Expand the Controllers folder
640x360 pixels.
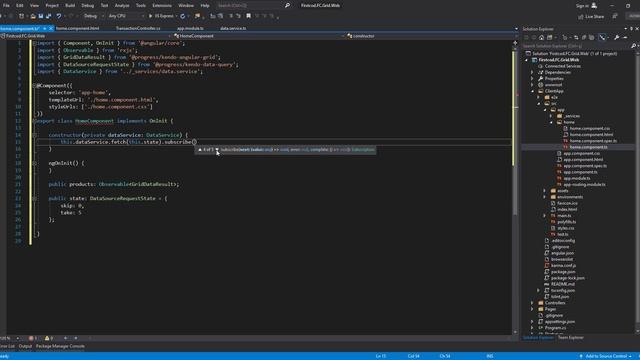click(x=532, y=303)
